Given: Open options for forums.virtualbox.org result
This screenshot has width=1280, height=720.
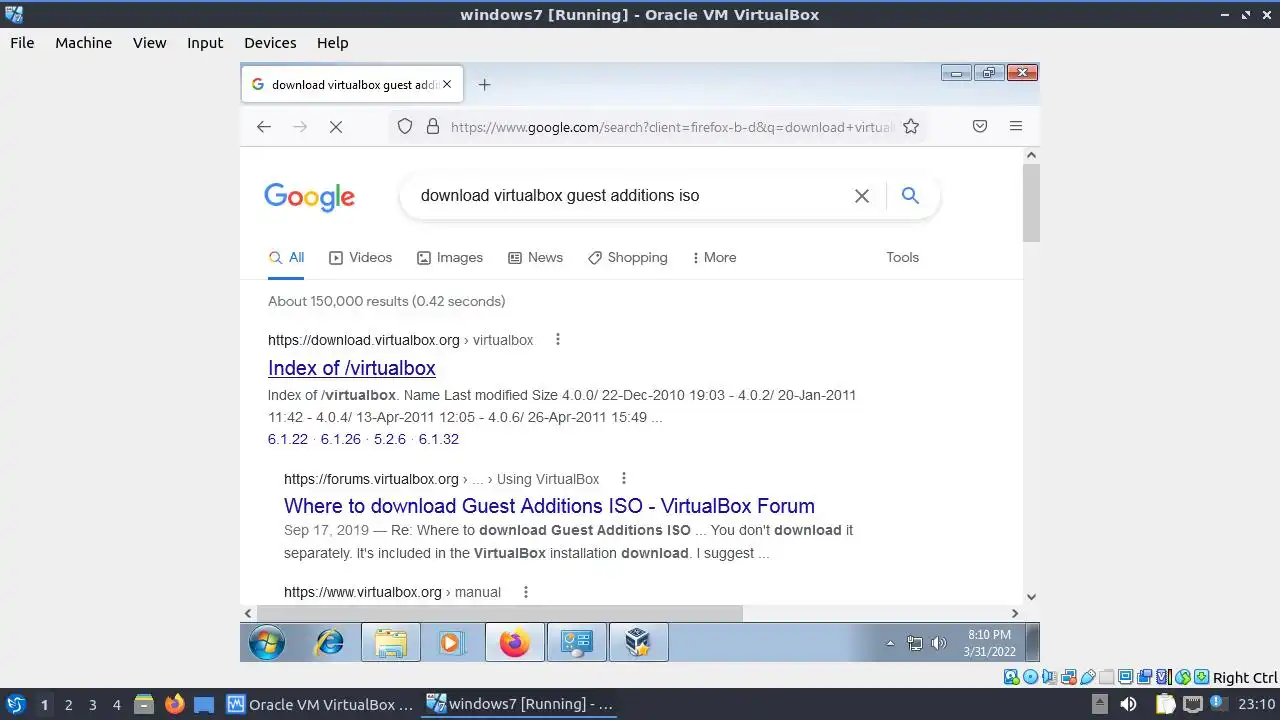Looking at the screenshot, I should coord(624,478).
